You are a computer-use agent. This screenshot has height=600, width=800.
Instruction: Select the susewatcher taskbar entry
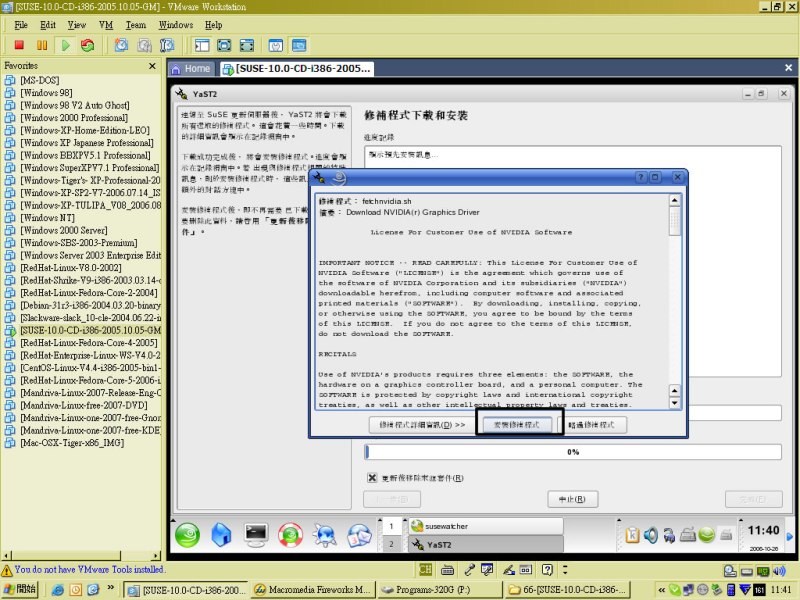486,526
